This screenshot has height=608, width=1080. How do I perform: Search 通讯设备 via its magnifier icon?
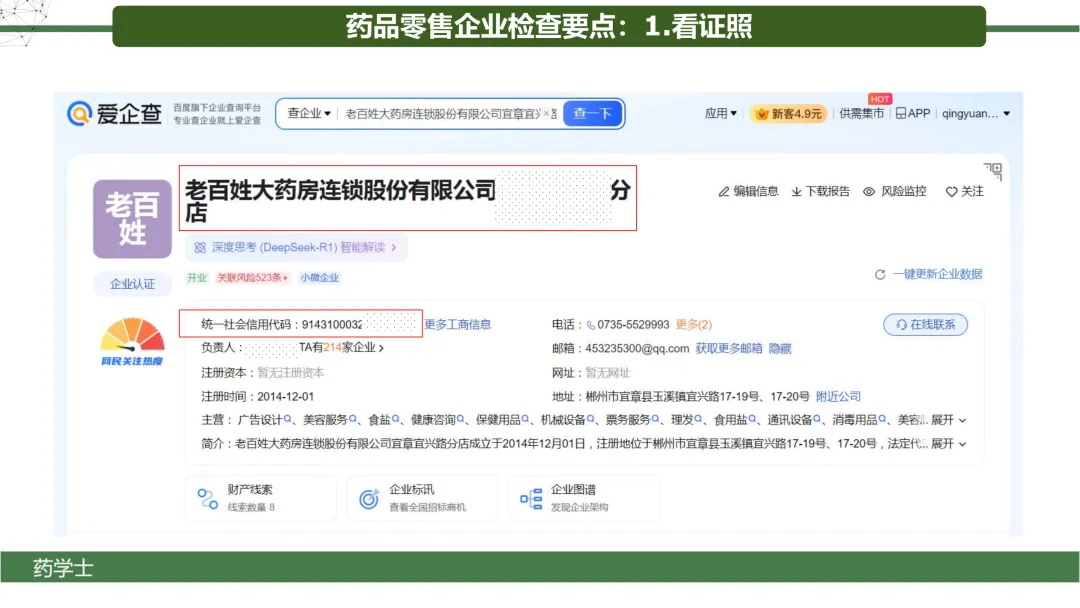pos(817,419)
